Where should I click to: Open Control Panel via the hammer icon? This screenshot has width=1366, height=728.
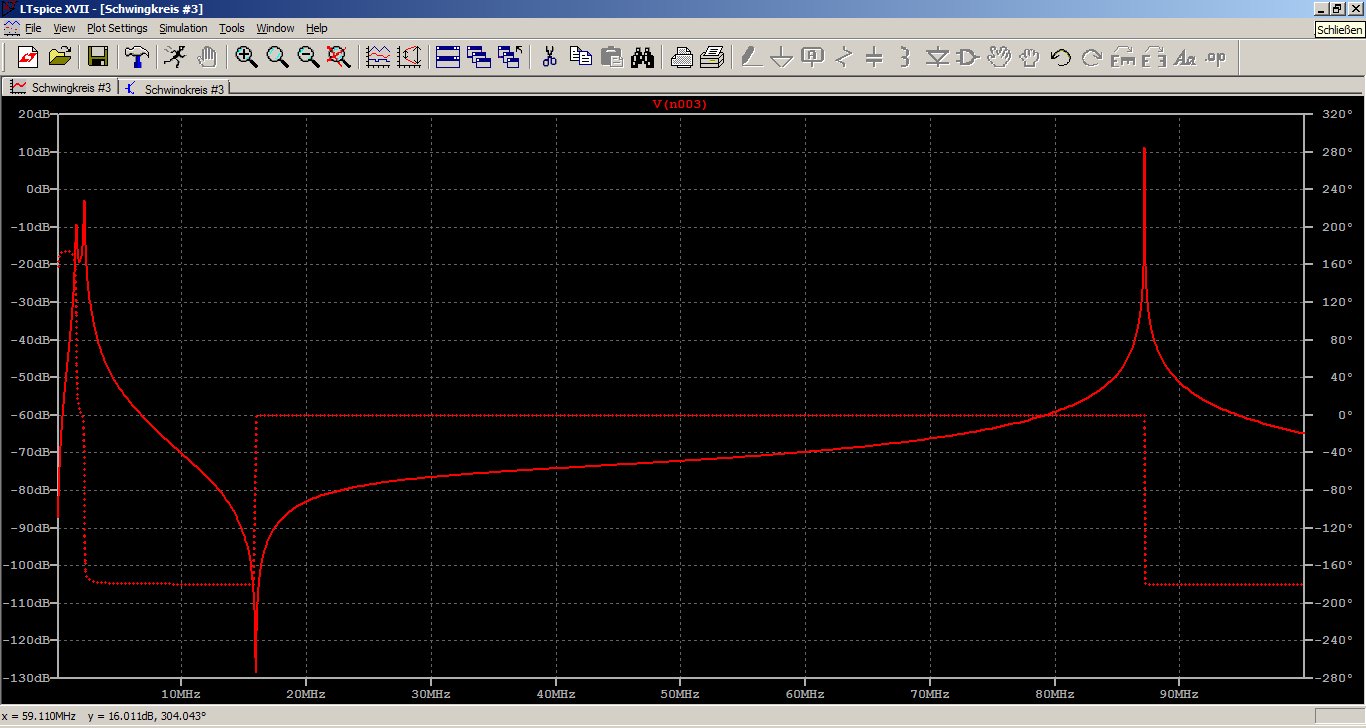pyautogui.click(x=137, y=57)
